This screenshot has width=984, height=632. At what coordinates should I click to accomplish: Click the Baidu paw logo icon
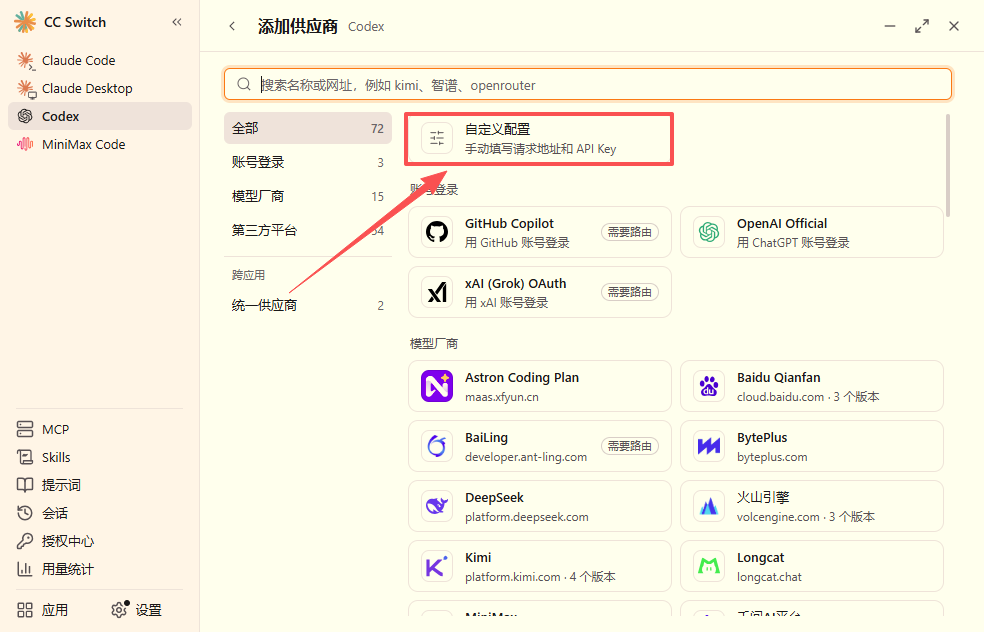[x=709, y=386]
